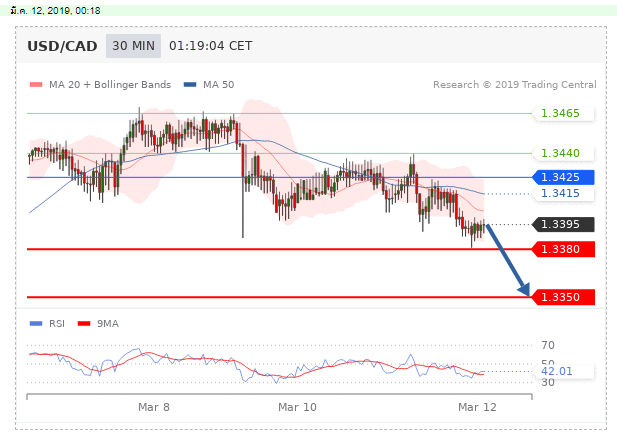Image resolution: width=617 pixels, height=439 pixels.
Task: Click the USD/CAD pair title
Action: click(x=62, y=46)
